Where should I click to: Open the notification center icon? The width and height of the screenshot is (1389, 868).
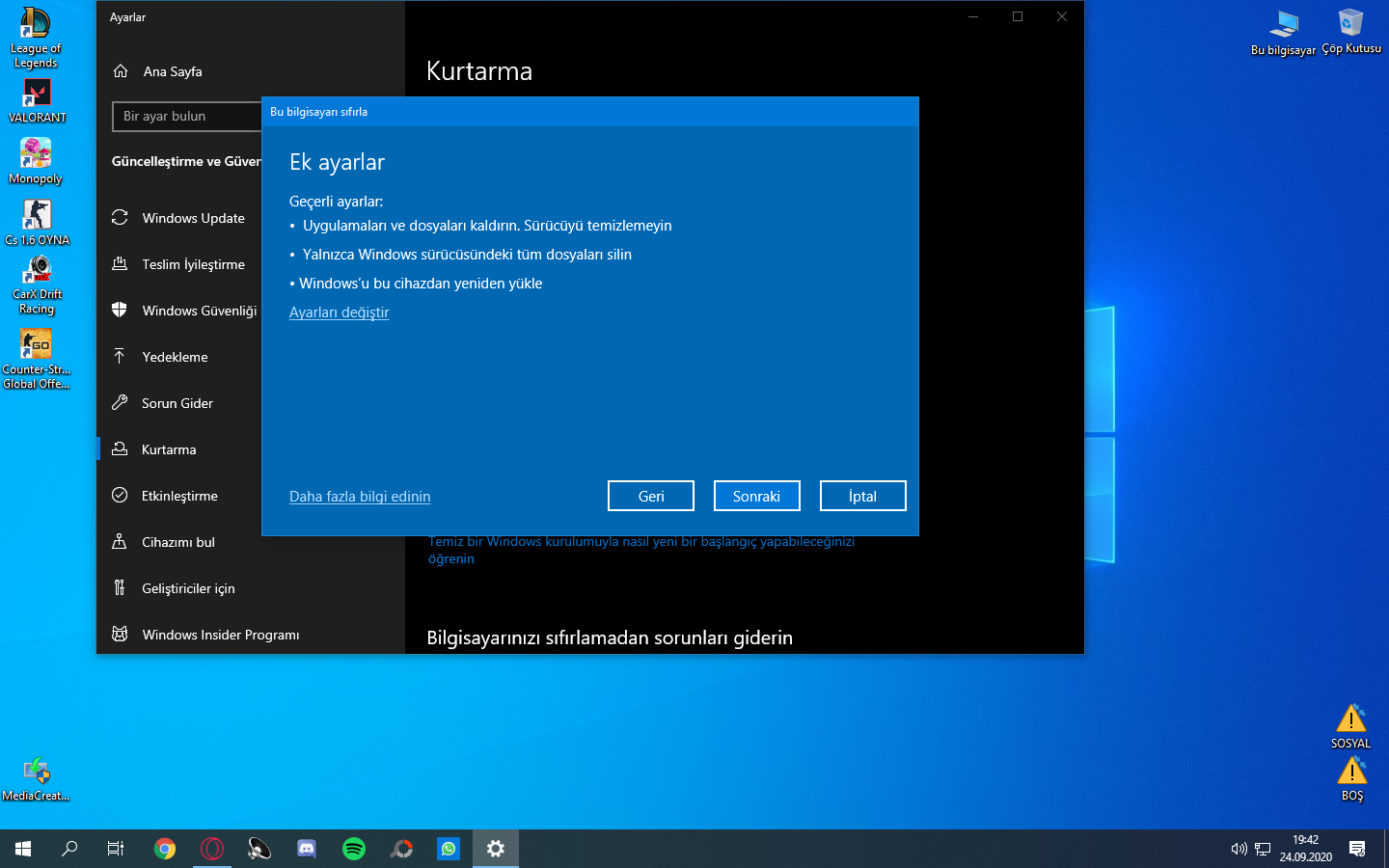click(x=1357, y=849)
